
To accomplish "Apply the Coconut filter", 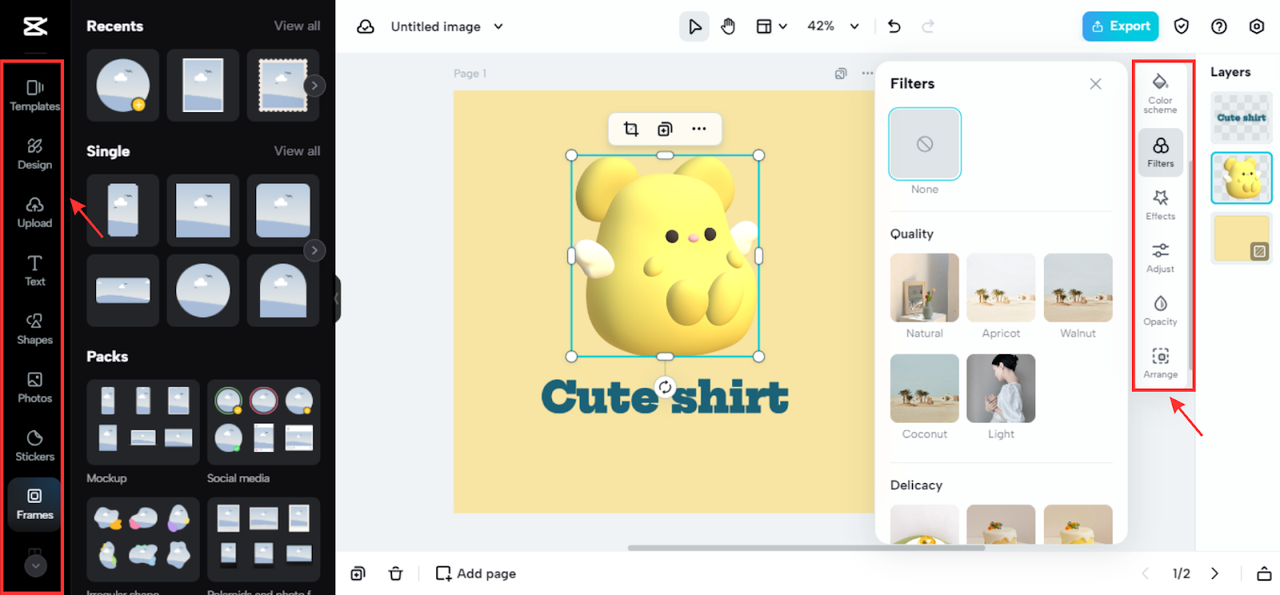I will [925, 389].
